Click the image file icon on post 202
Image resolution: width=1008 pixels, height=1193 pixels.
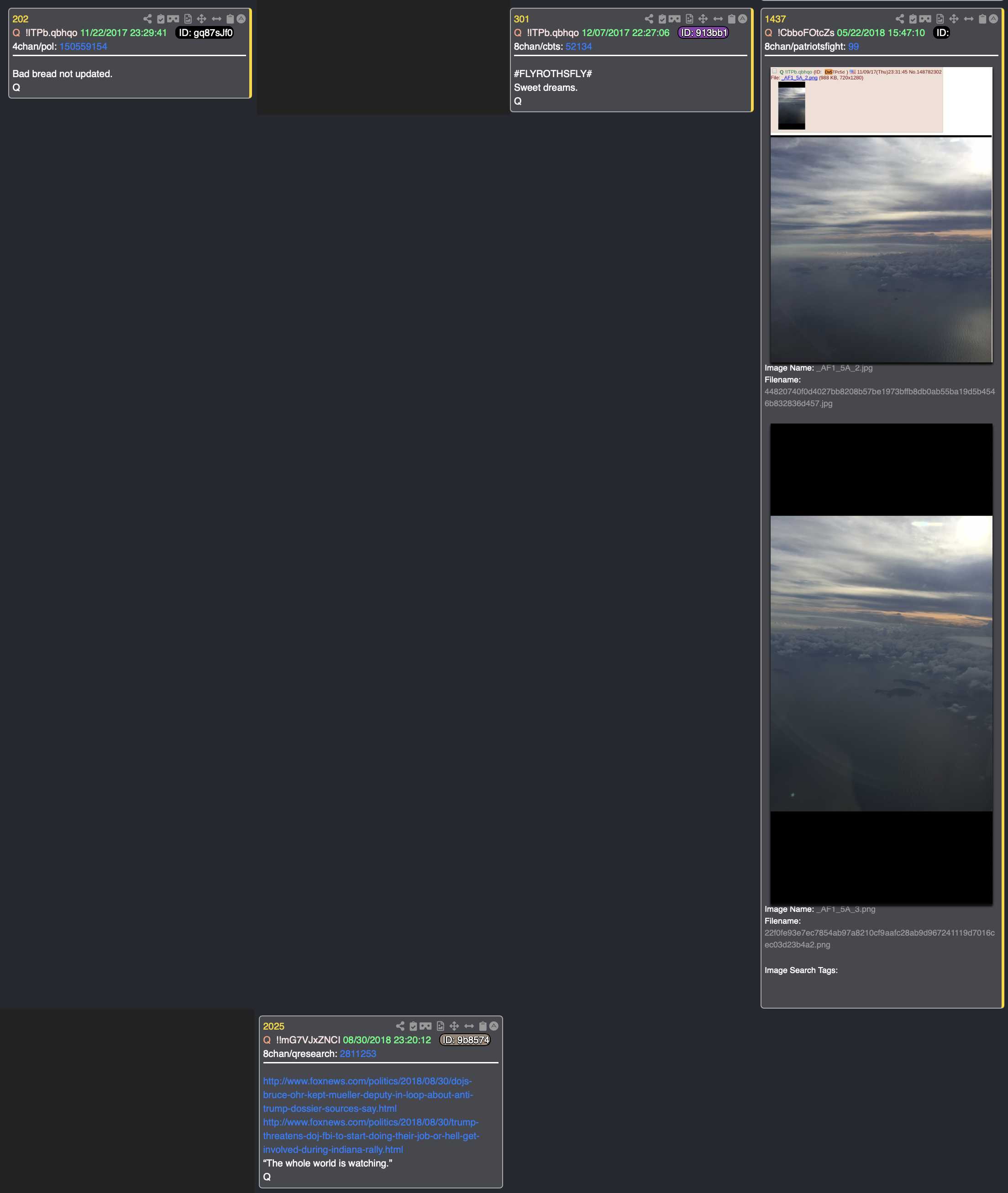188,19
